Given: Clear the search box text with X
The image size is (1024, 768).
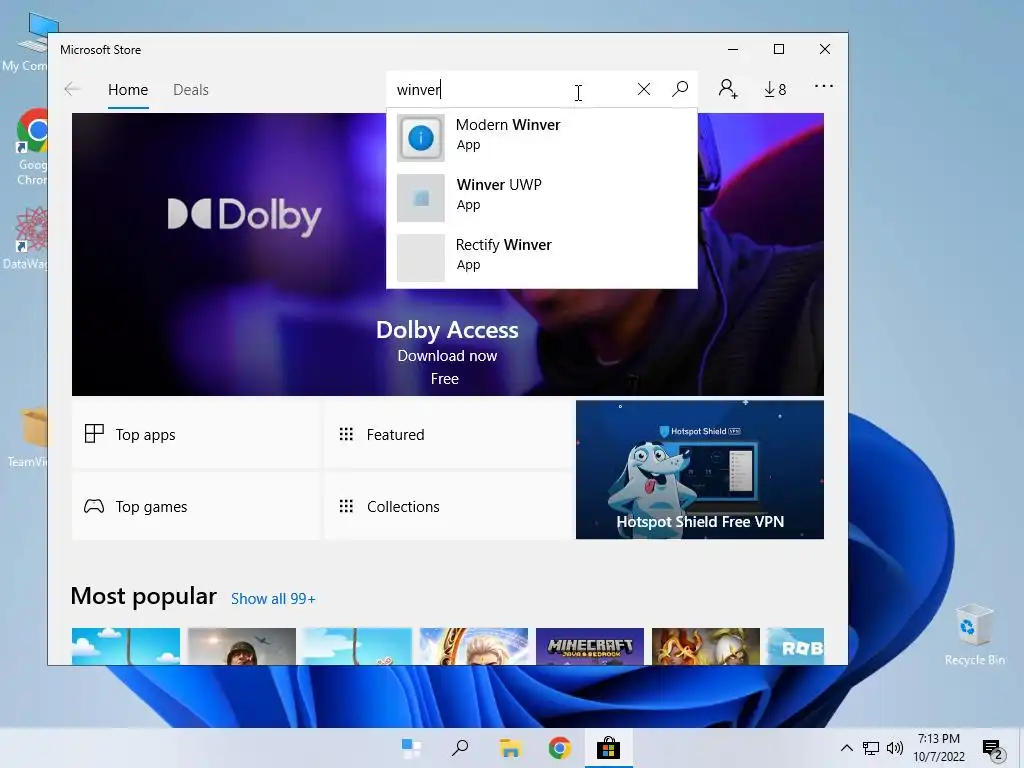Looking at the screenshot, I should click(643, 89).
